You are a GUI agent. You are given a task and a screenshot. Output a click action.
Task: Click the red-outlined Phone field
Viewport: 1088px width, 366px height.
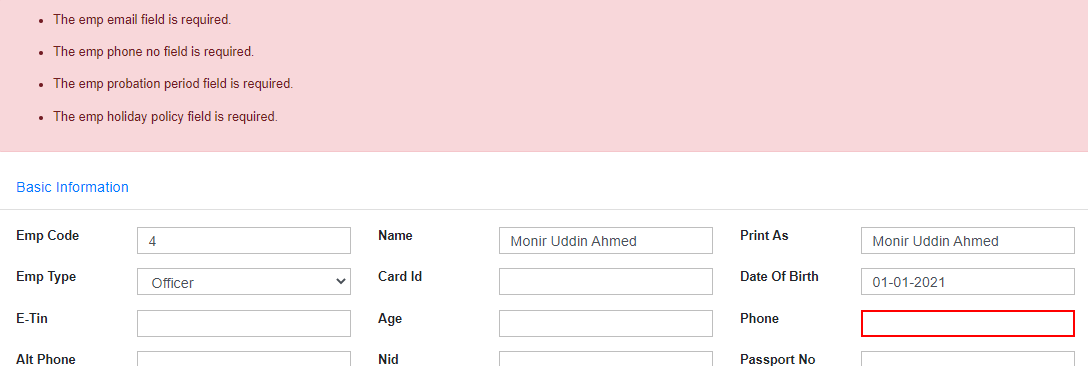[968, 324]
